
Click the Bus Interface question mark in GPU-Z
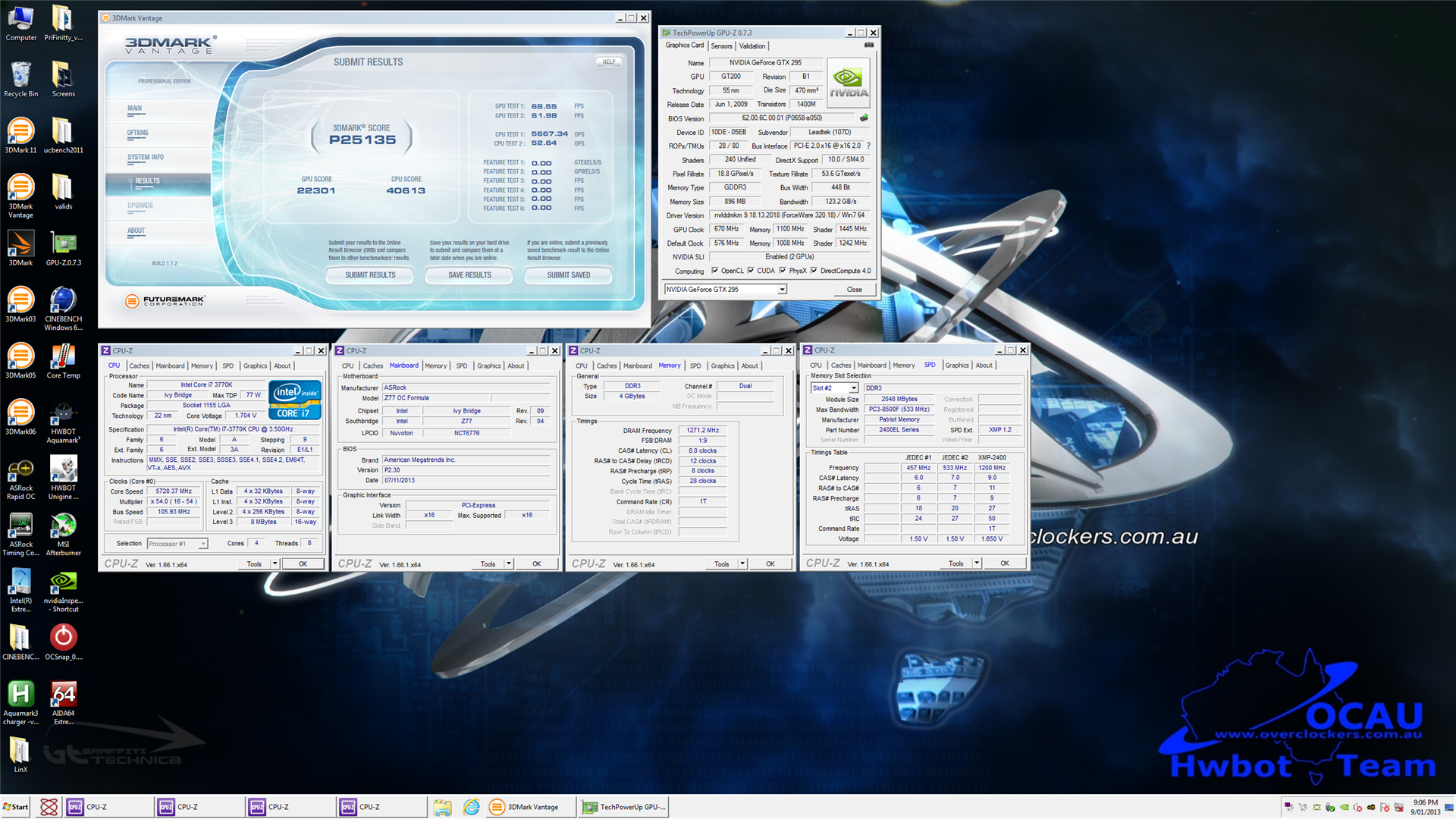coord(869,146)
